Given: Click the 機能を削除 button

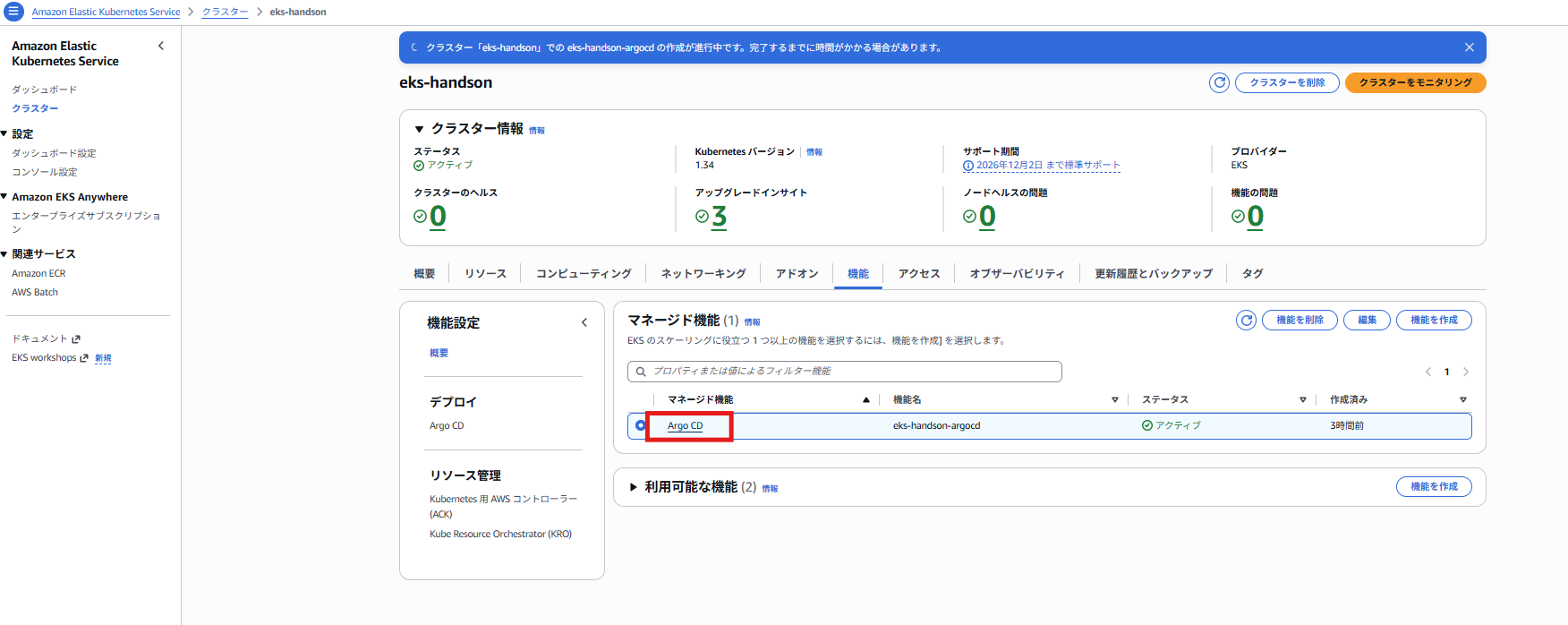Looking at the screenshot, I should tap(1300, 320).
